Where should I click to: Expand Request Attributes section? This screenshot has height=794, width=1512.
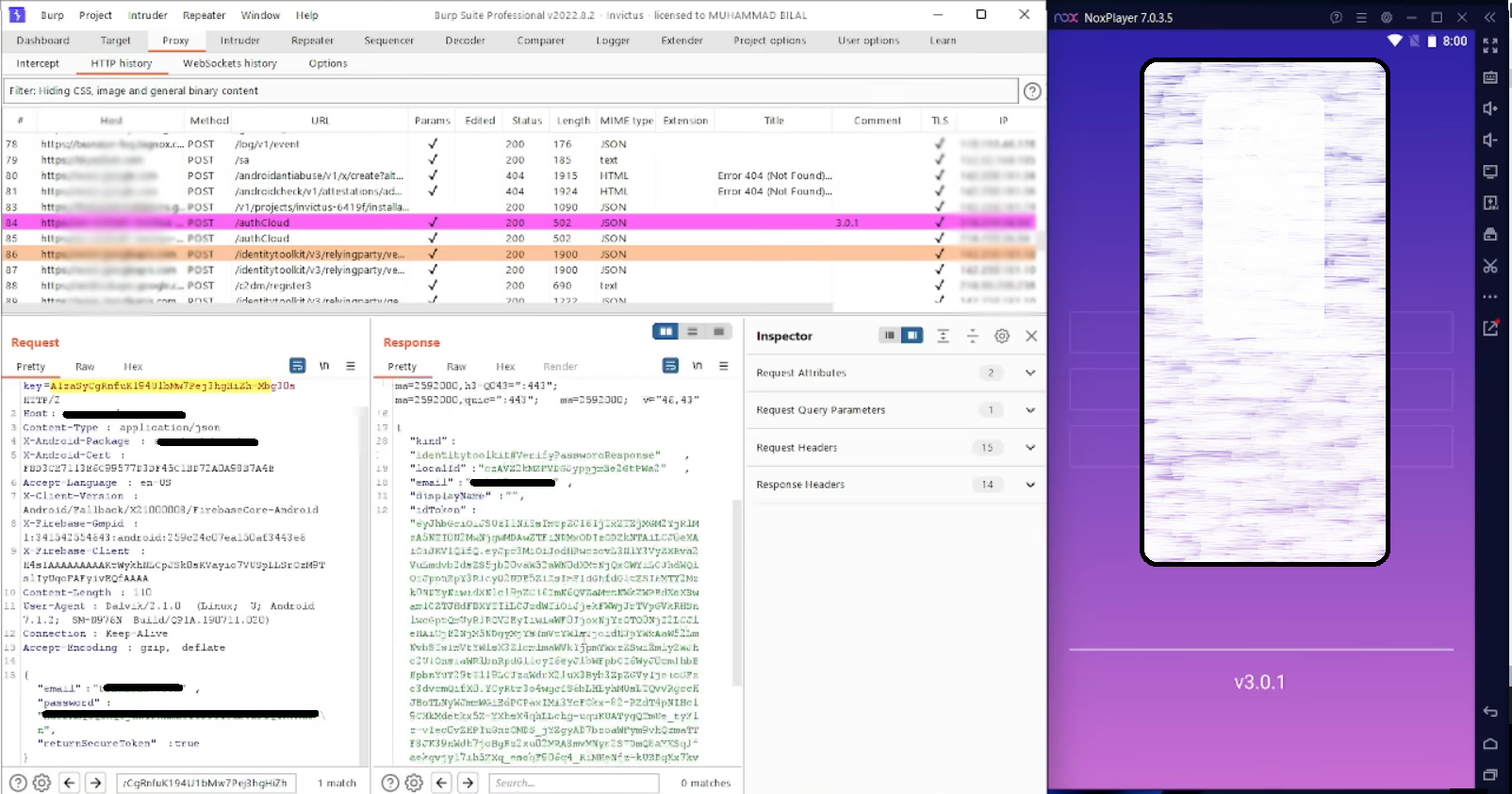[1030, 372]
